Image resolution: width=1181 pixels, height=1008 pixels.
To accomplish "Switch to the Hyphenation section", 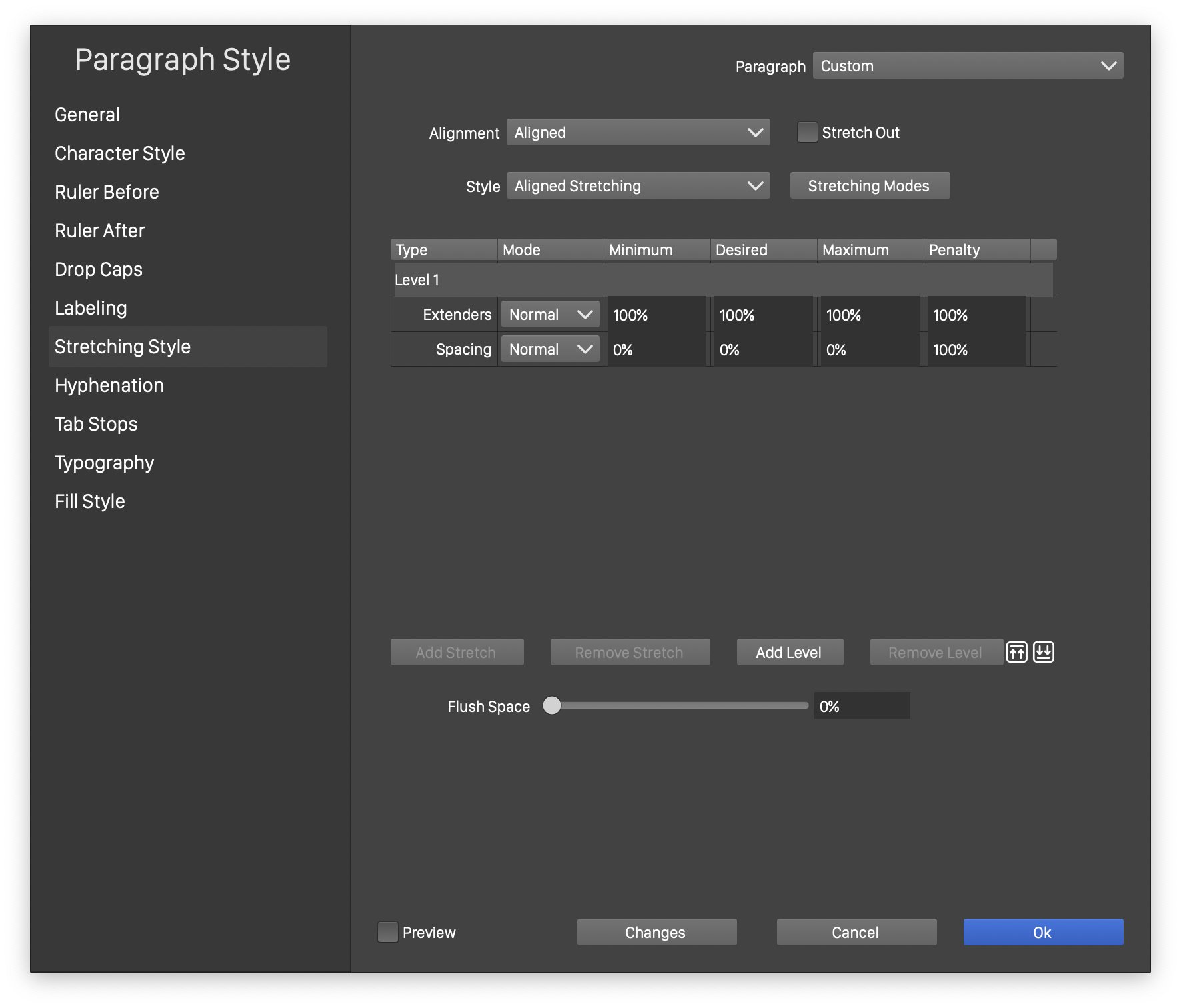I will point(109,385).
